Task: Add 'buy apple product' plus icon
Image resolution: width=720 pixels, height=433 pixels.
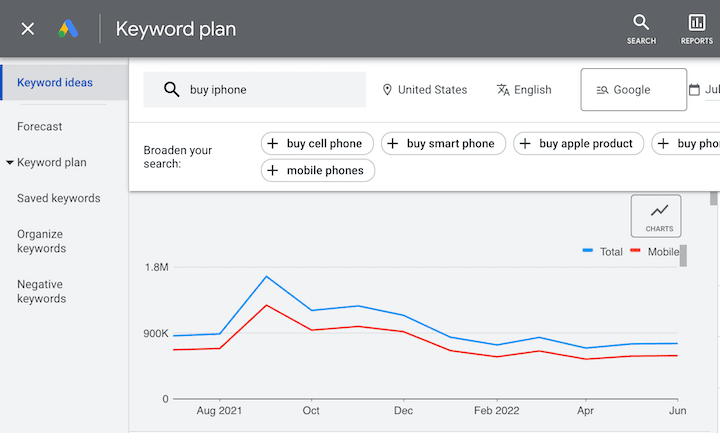Action: tap(525, 143)
